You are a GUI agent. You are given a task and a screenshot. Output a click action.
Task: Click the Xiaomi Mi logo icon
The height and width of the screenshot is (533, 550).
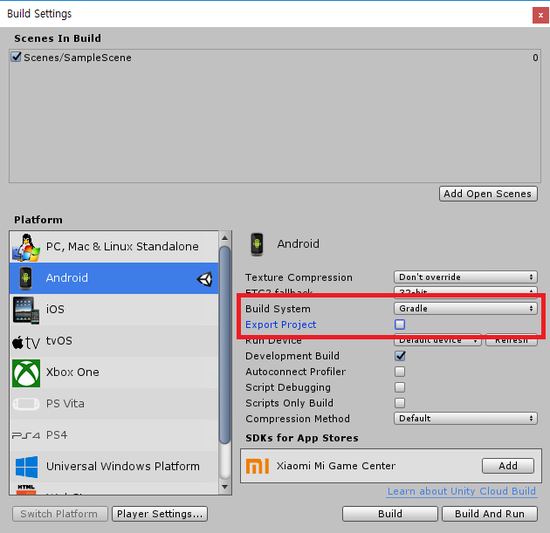point(257,466)
